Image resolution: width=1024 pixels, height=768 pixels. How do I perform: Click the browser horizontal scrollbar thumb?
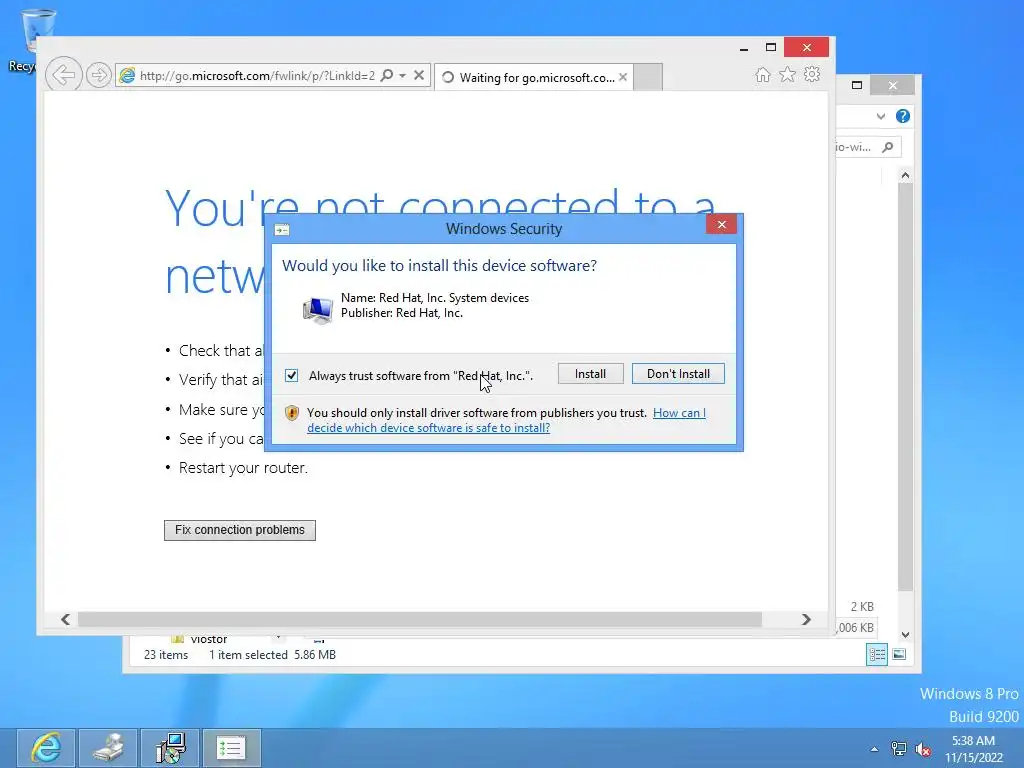coord(420,619)
